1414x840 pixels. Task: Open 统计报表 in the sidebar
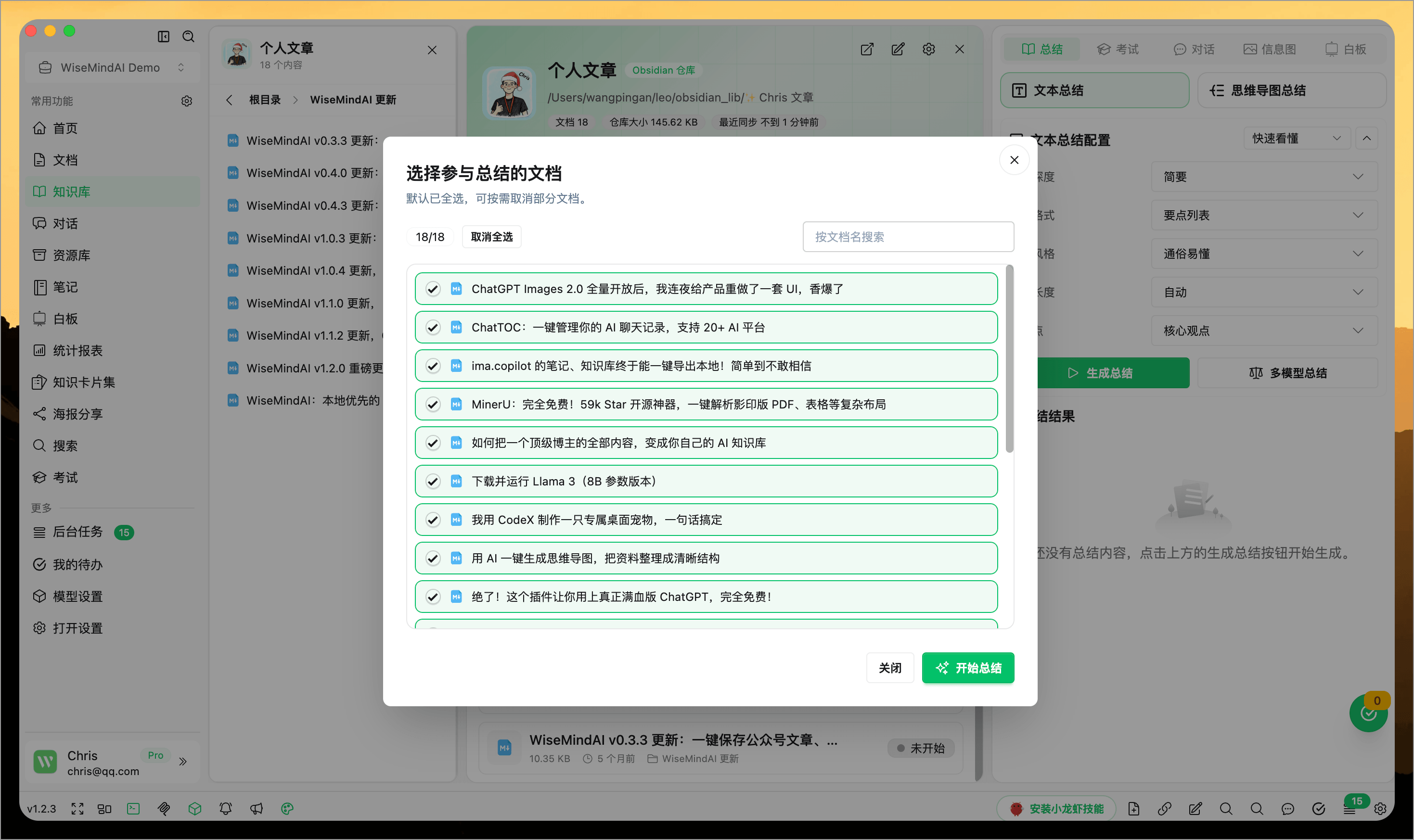tap(113, 350)
